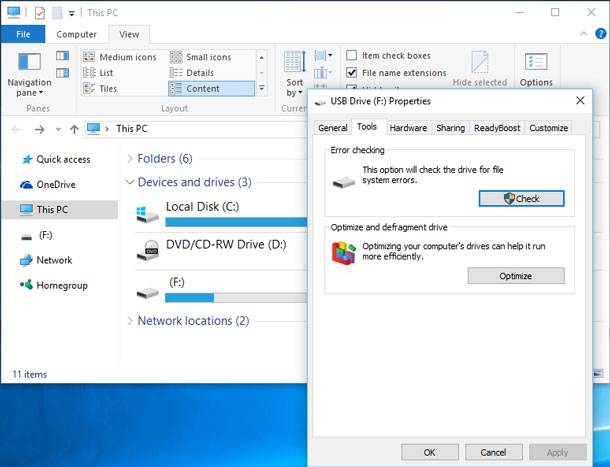Select This PC in navigation pane
Viewport: 610px width, 467px height.
(x=60, y=209)
